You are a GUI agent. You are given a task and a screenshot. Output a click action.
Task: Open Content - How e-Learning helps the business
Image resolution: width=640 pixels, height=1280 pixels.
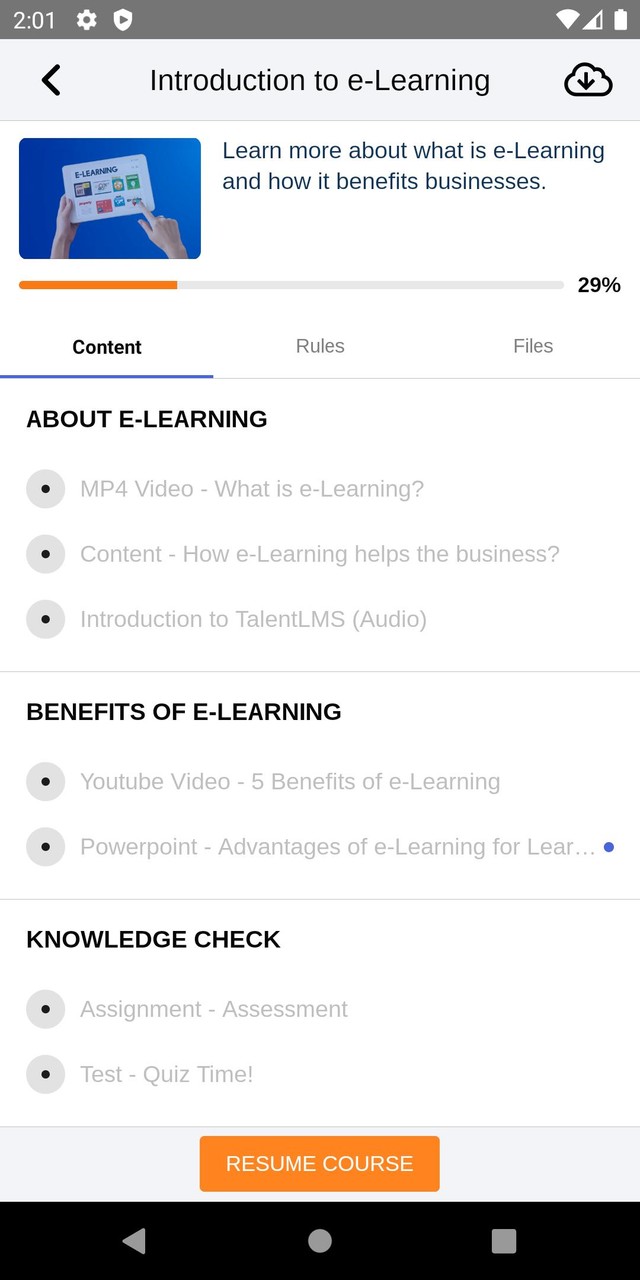point(320,554)
